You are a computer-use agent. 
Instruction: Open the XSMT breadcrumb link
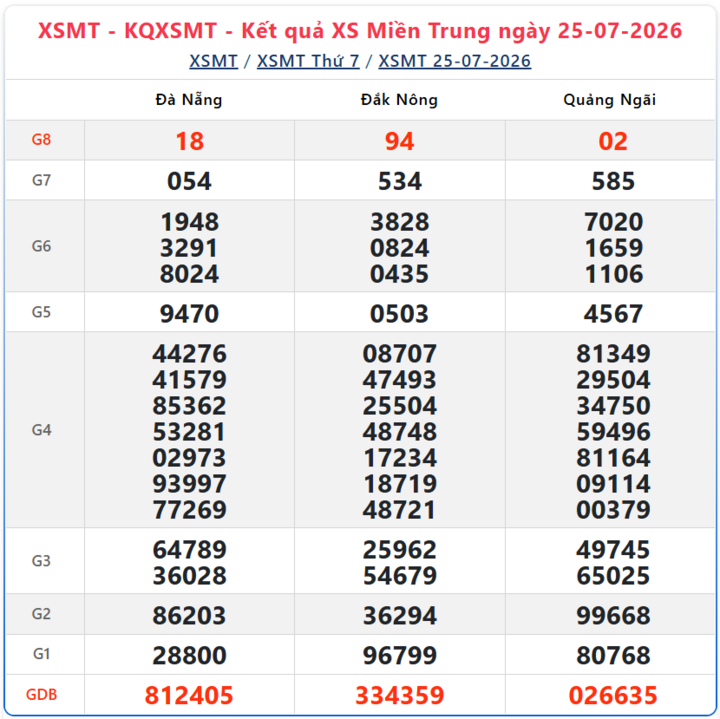[214, 61]
